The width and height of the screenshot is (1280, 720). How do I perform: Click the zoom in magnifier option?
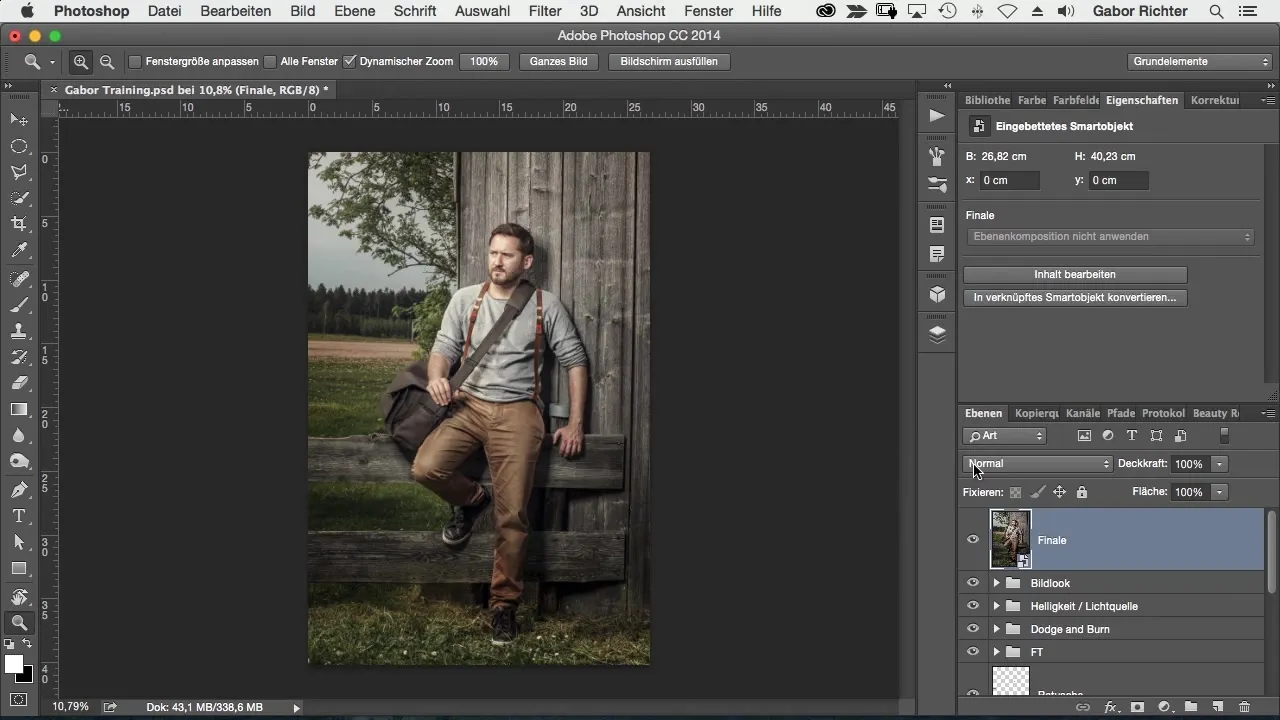(81, 62)
